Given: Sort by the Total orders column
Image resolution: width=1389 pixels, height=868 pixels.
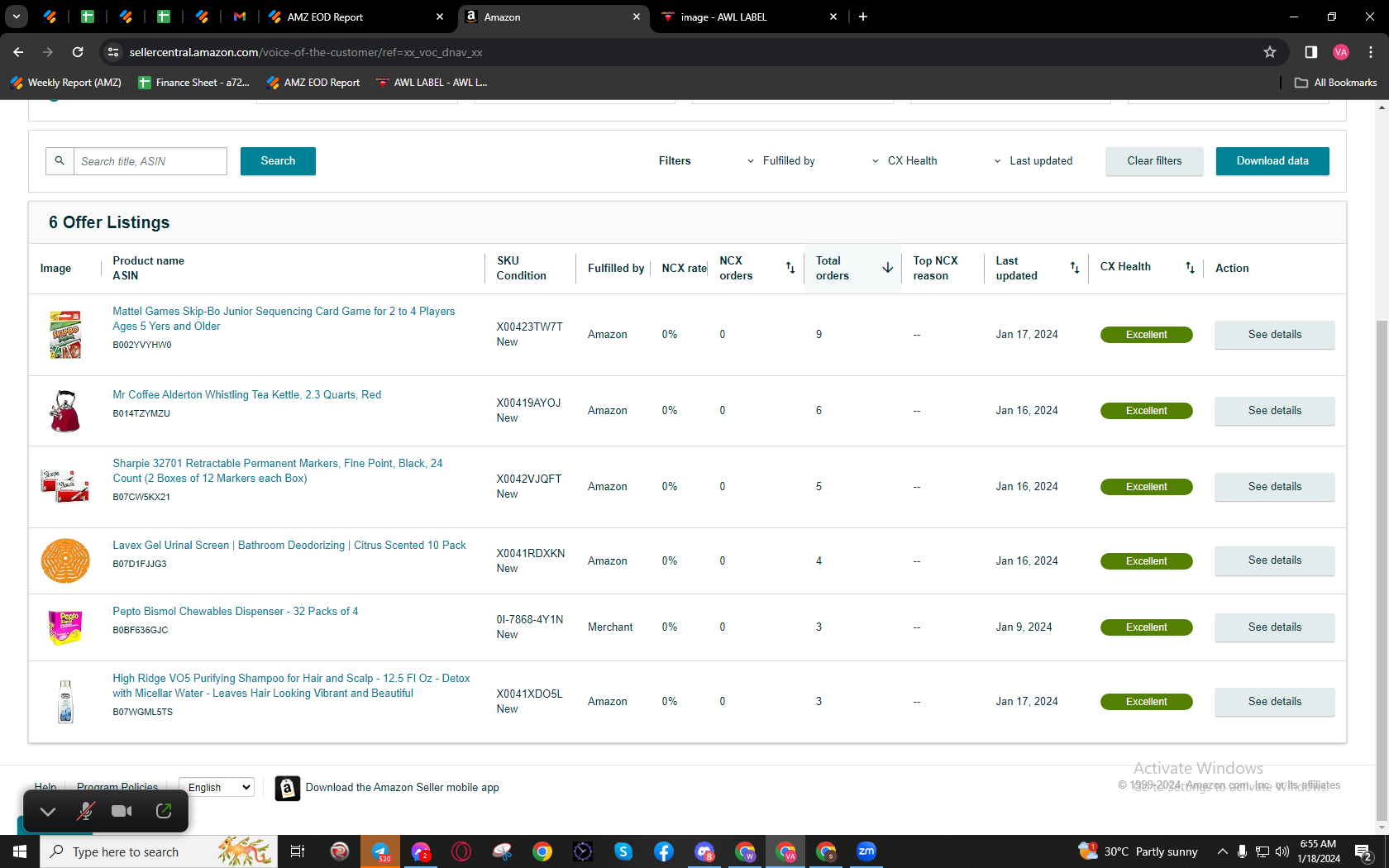Looking at the screenshot, I should [x=887, y=268].
